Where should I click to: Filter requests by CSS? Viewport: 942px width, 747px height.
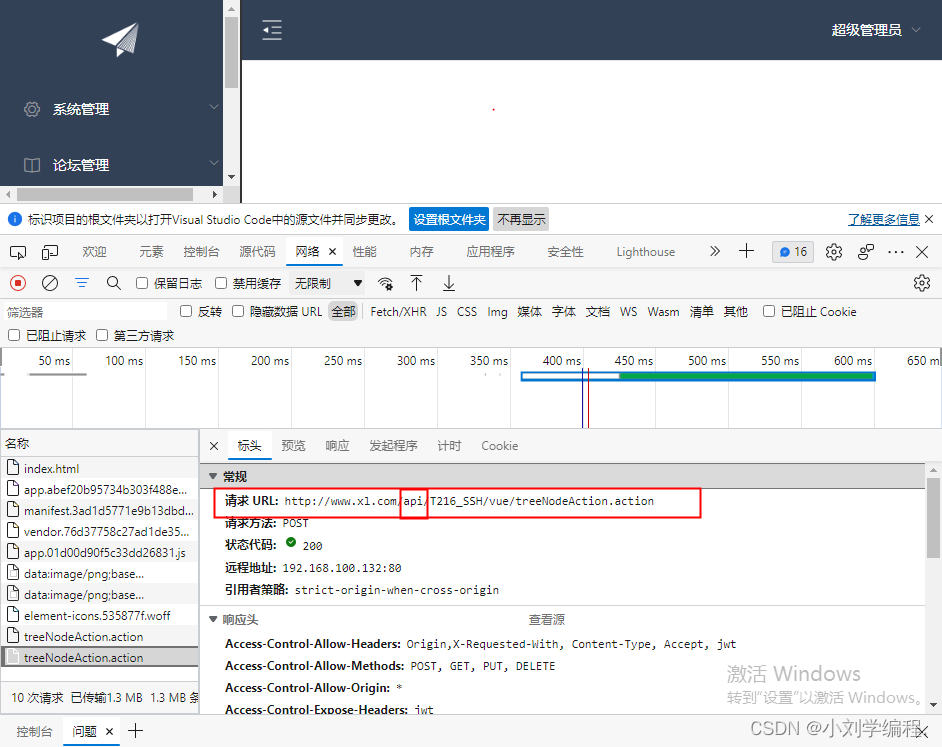pos(467,311)
